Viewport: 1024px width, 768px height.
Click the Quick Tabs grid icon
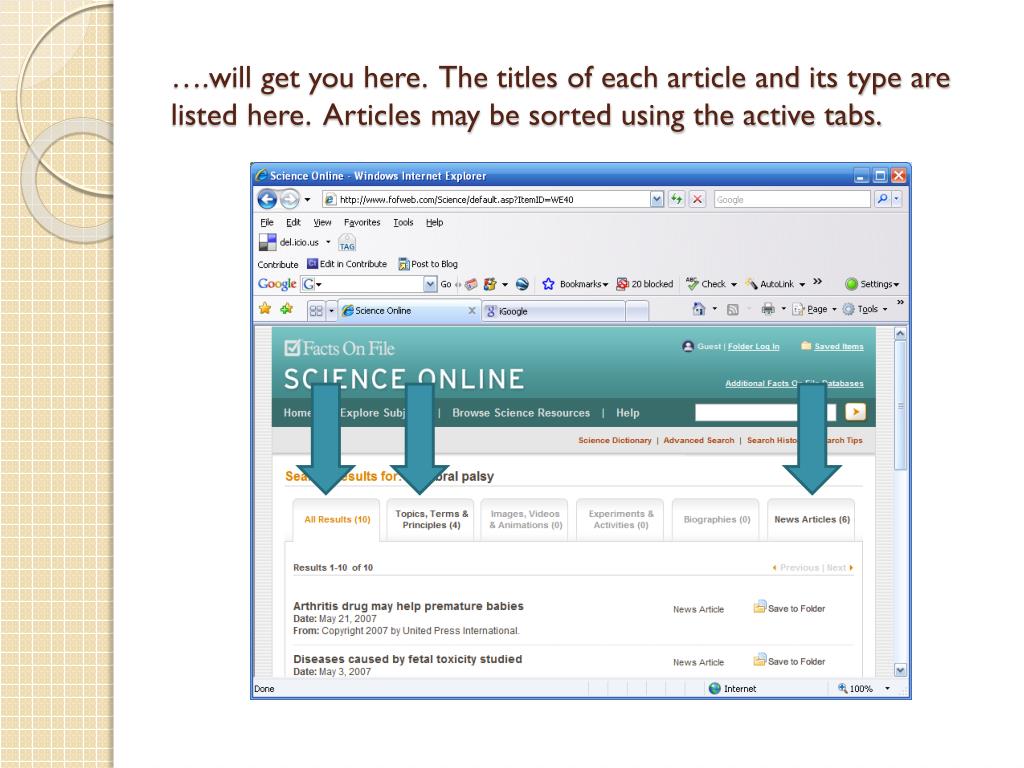pos(316,311)
